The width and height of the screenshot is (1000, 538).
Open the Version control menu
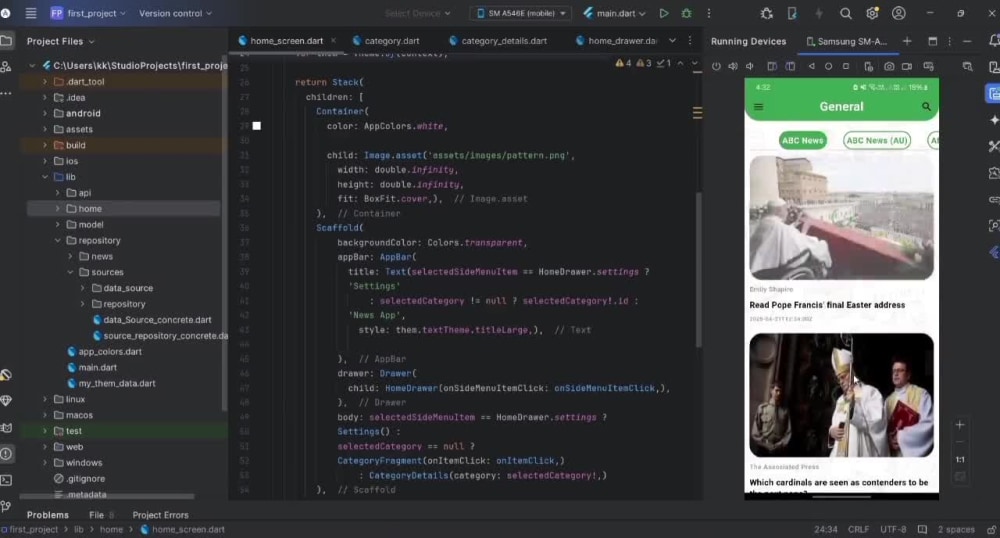click(175, 13)
